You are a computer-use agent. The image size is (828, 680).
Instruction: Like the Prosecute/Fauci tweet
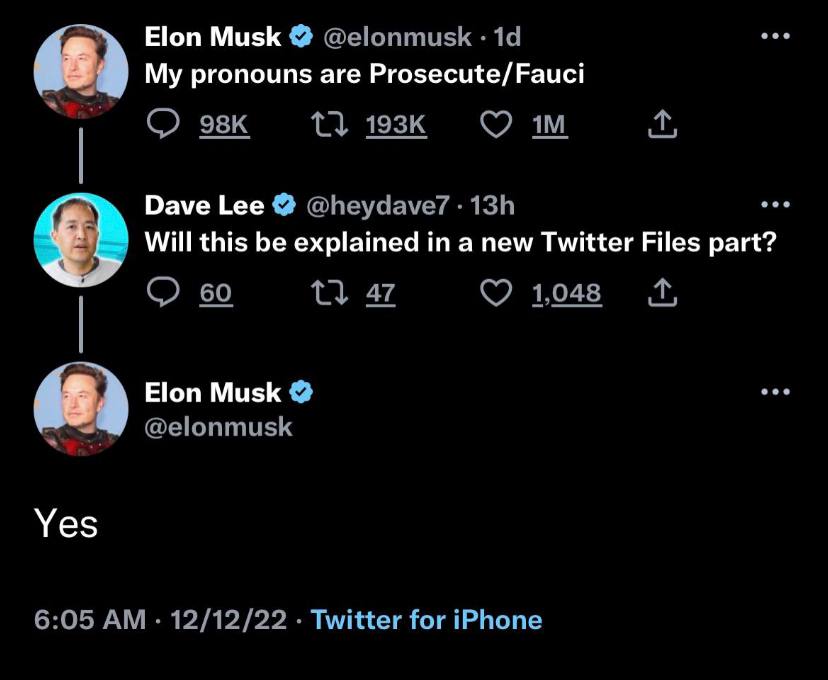coord(497,124)
